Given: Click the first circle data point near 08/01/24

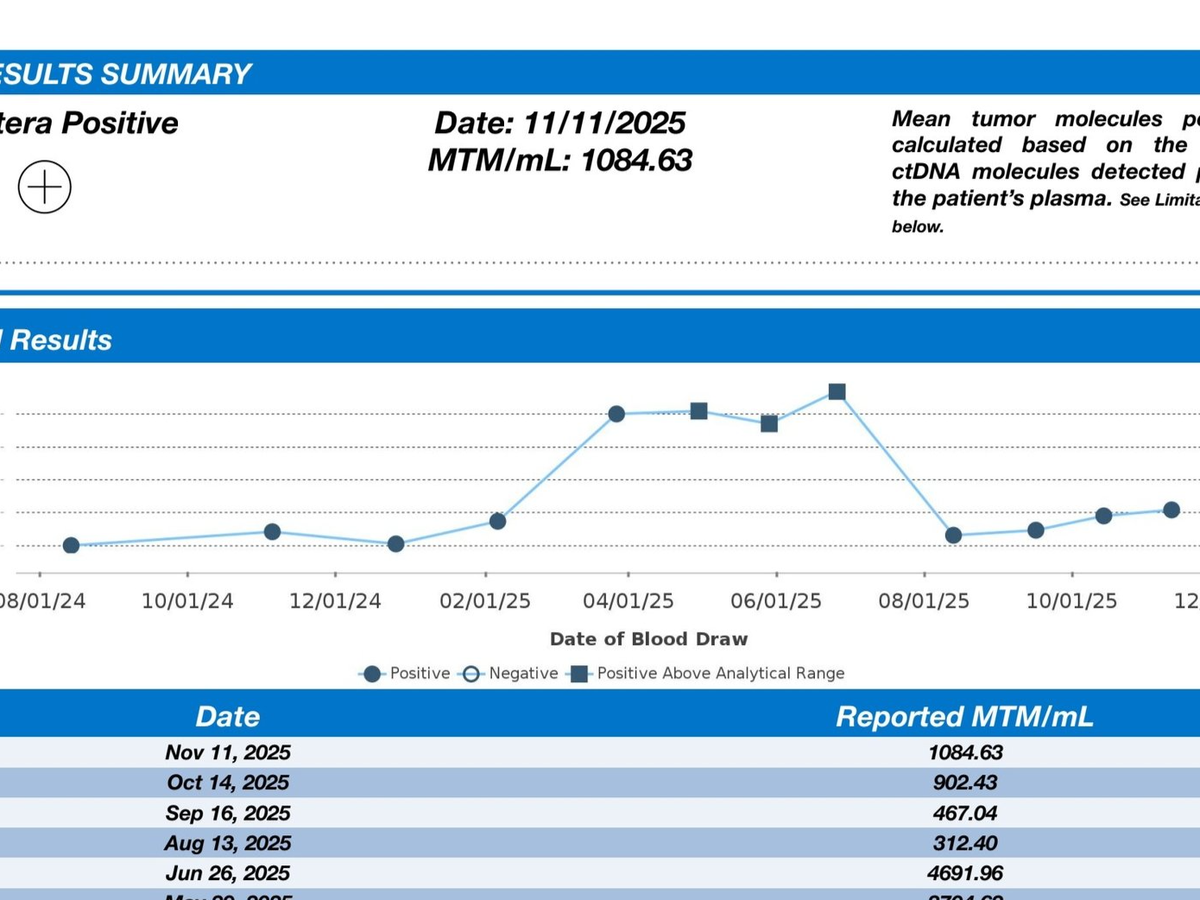Looking at the screenshot, I should tap(71, 545).
